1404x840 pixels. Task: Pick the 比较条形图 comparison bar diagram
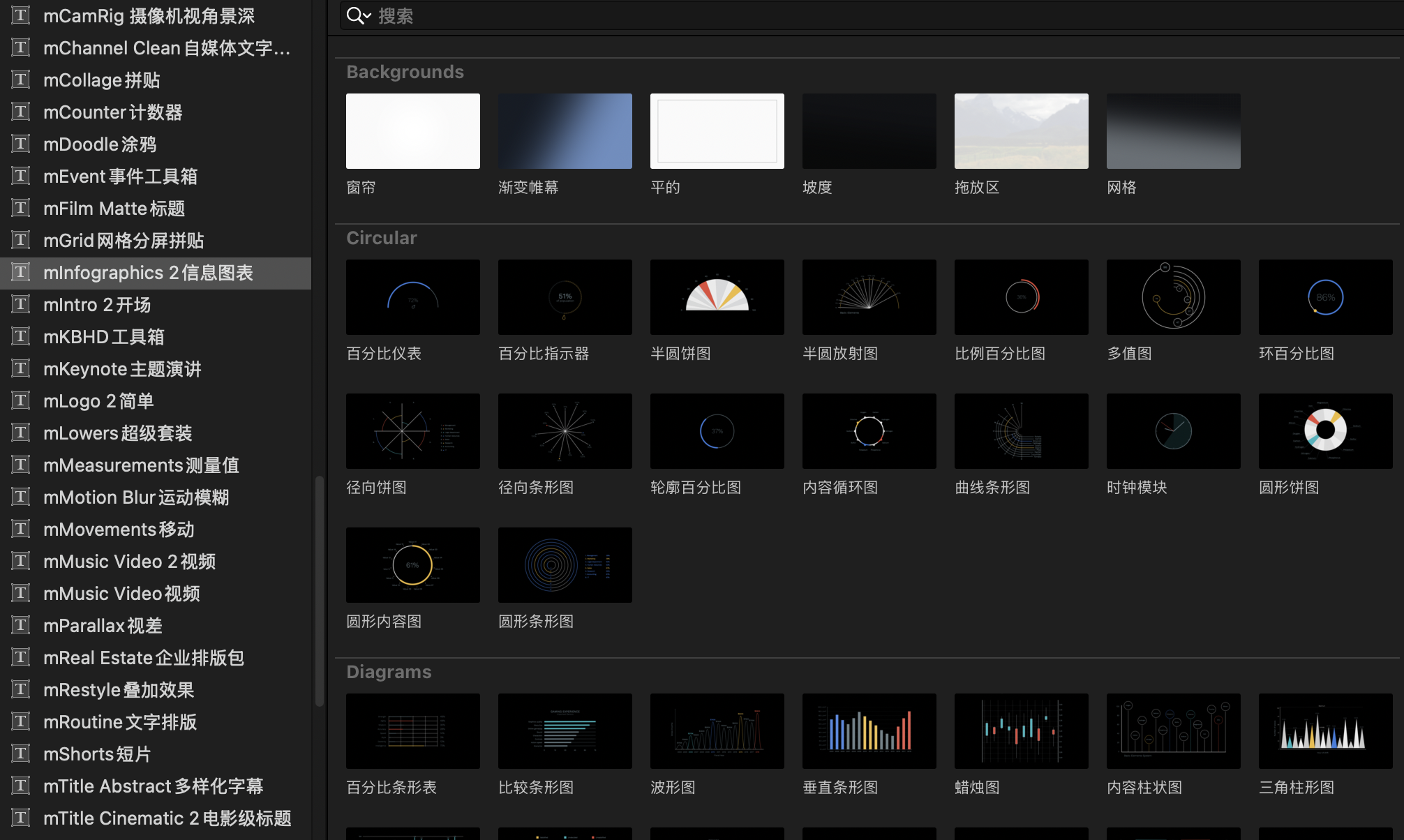coord(565,731)
